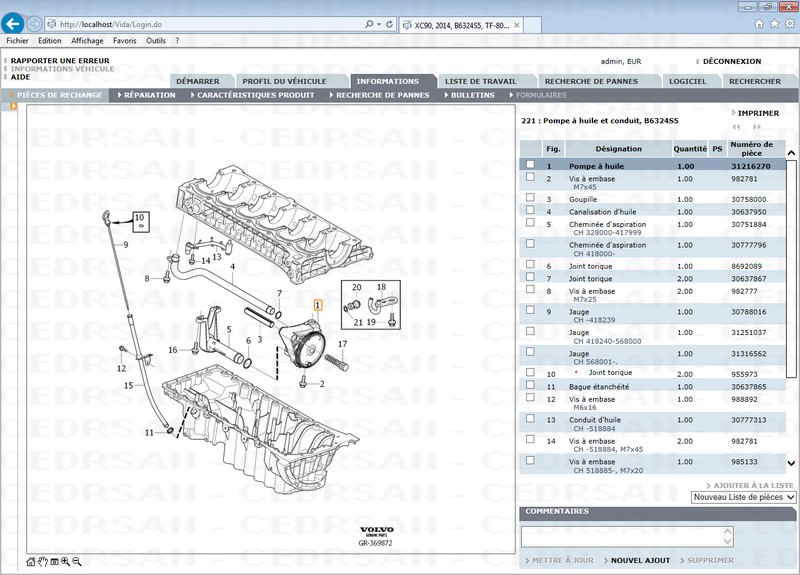Expand the Réparation submenu
The width and height of the screenshot is (800, 575).
tap(147, 95)
